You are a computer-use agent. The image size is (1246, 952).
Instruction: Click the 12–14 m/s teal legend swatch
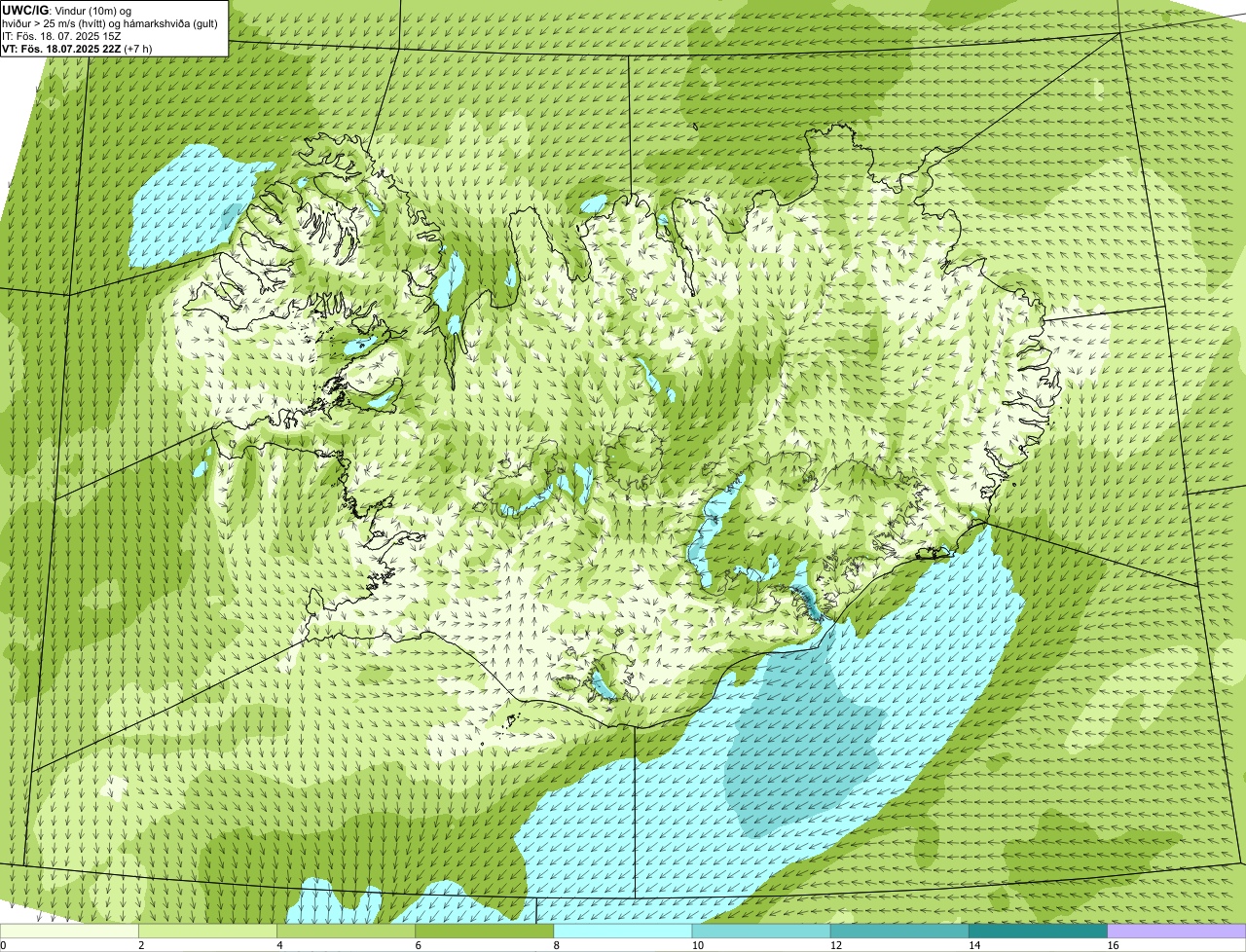point(900,931)
